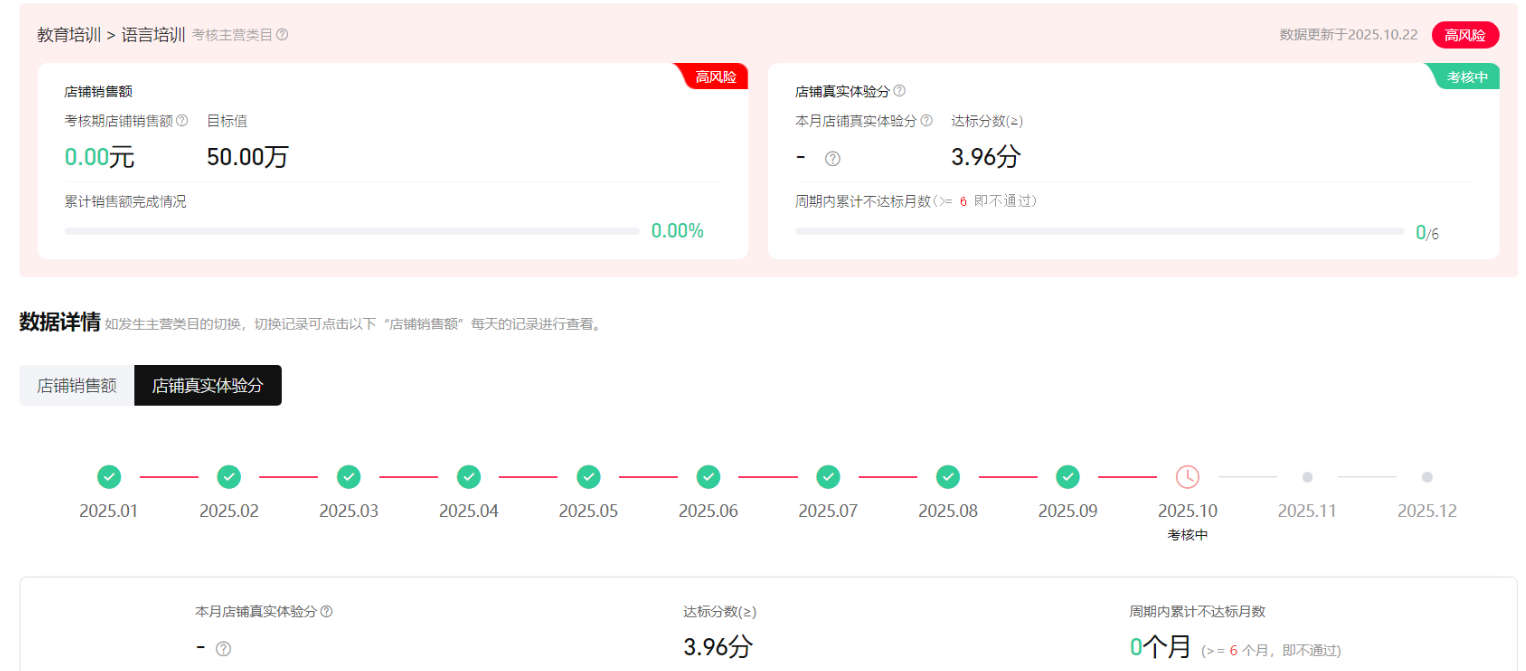Switch to the 店铺销售额 tab

(77, 386)
